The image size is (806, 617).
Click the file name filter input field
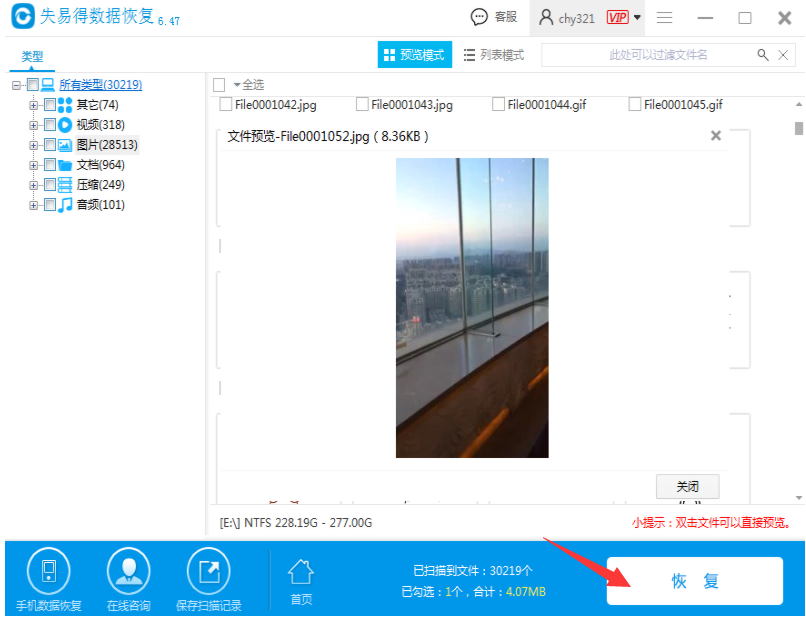click(x=650, y=55)
